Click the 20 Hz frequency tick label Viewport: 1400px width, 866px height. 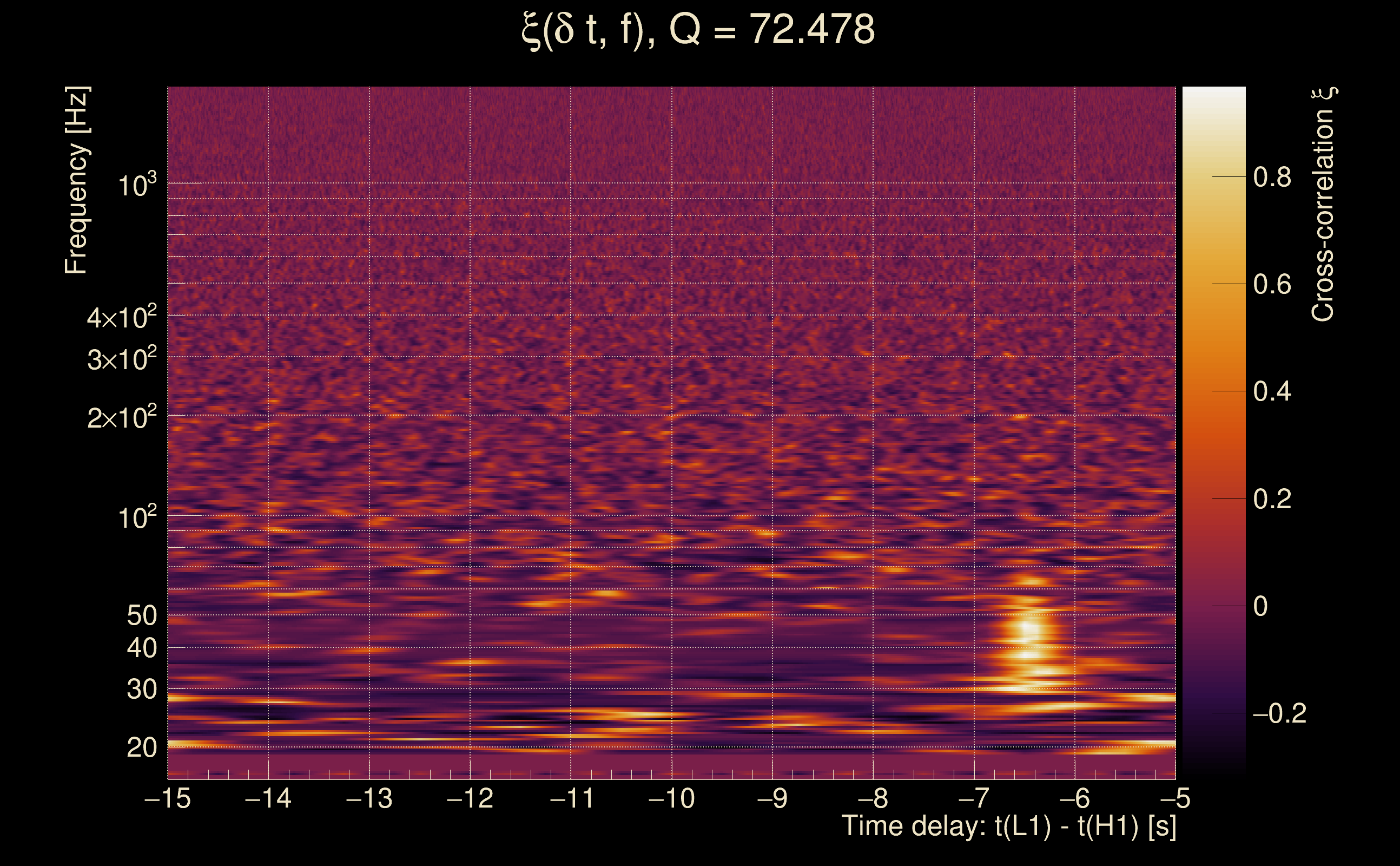coord(141,748)
